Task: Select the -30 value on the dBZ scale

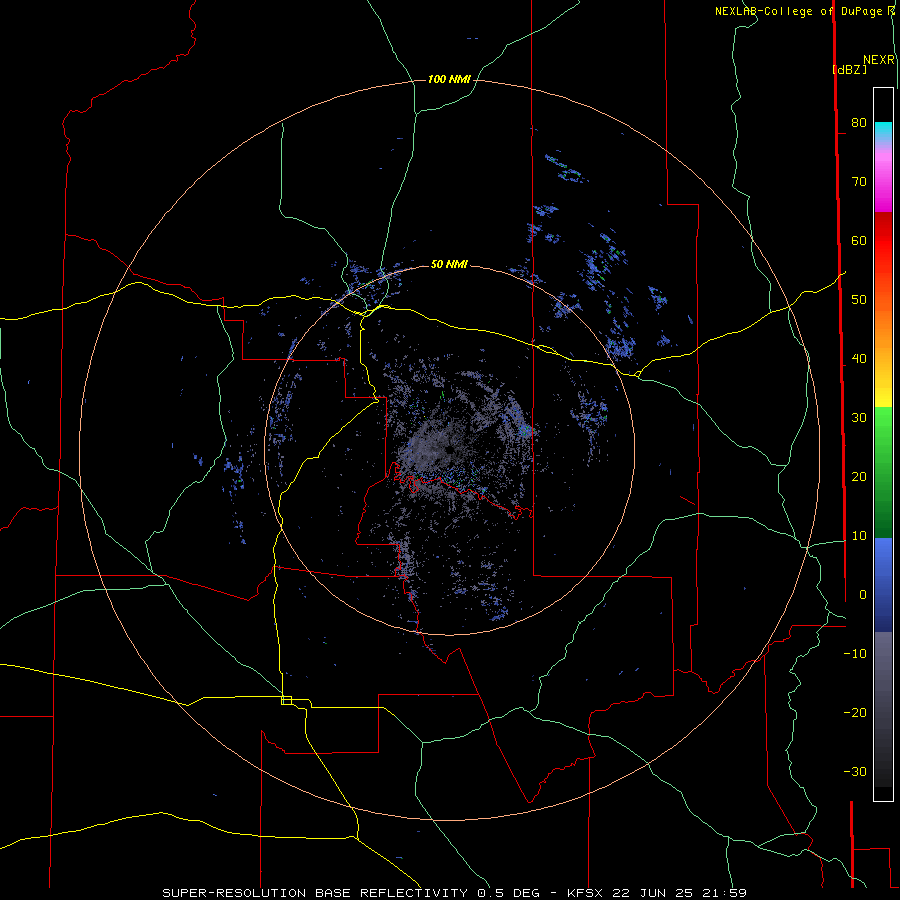Action: [855, 771]
